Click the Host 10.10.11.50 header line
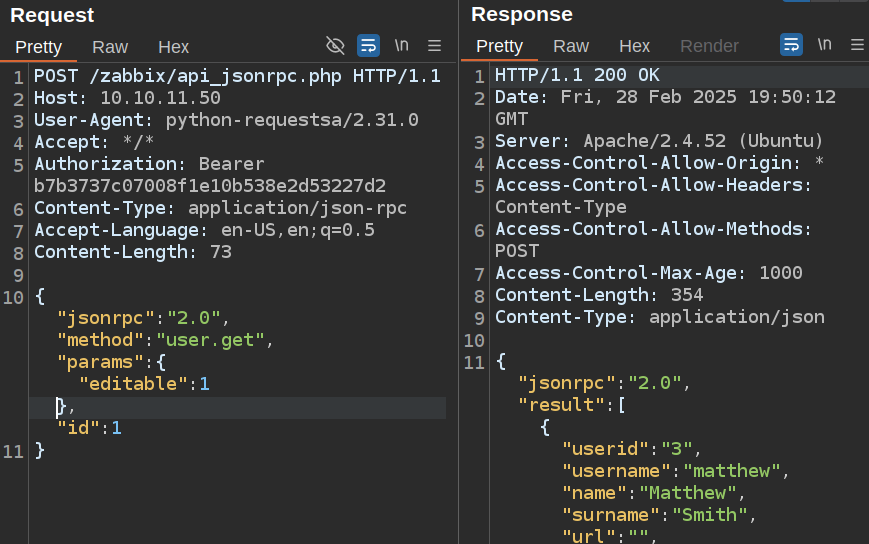 coord(127,98)
